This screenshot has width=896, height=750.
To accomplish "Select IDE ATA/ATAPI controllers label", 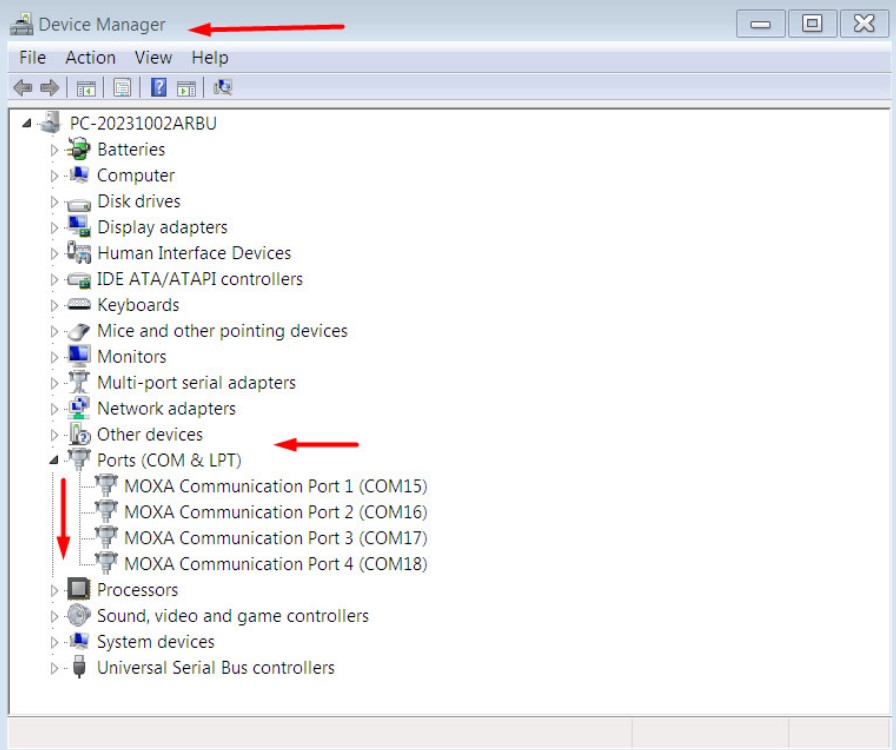I will [199, 279].
